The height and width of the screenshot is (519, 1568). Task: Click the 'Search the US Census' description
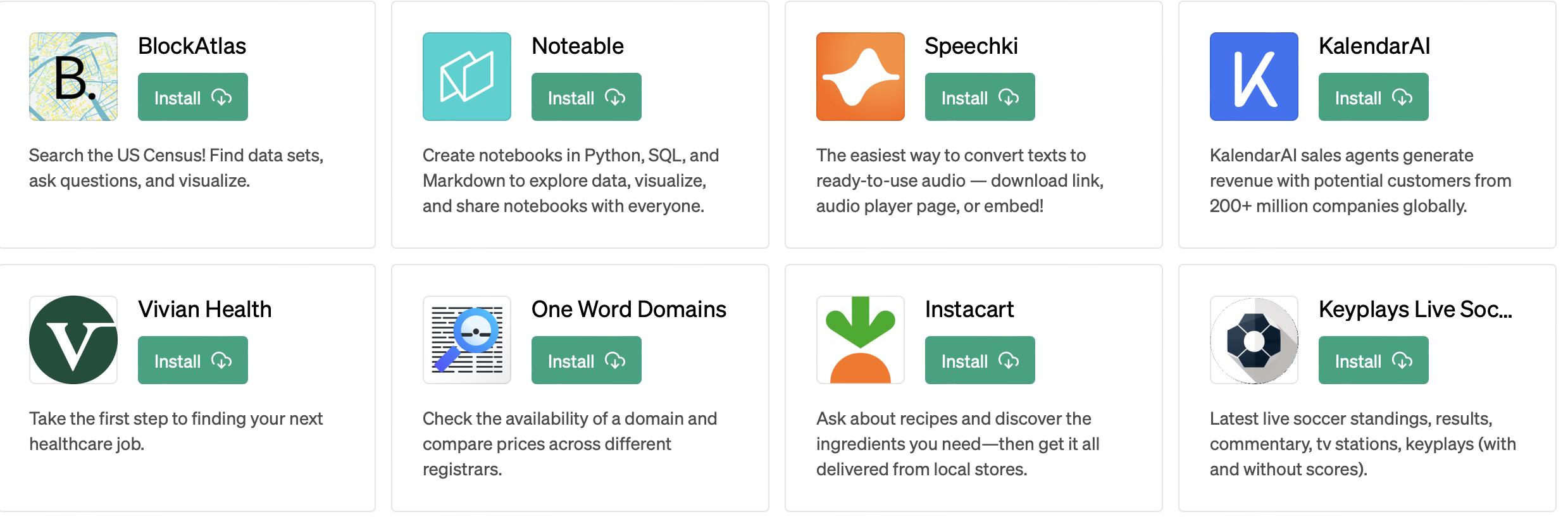pos(177,168)
